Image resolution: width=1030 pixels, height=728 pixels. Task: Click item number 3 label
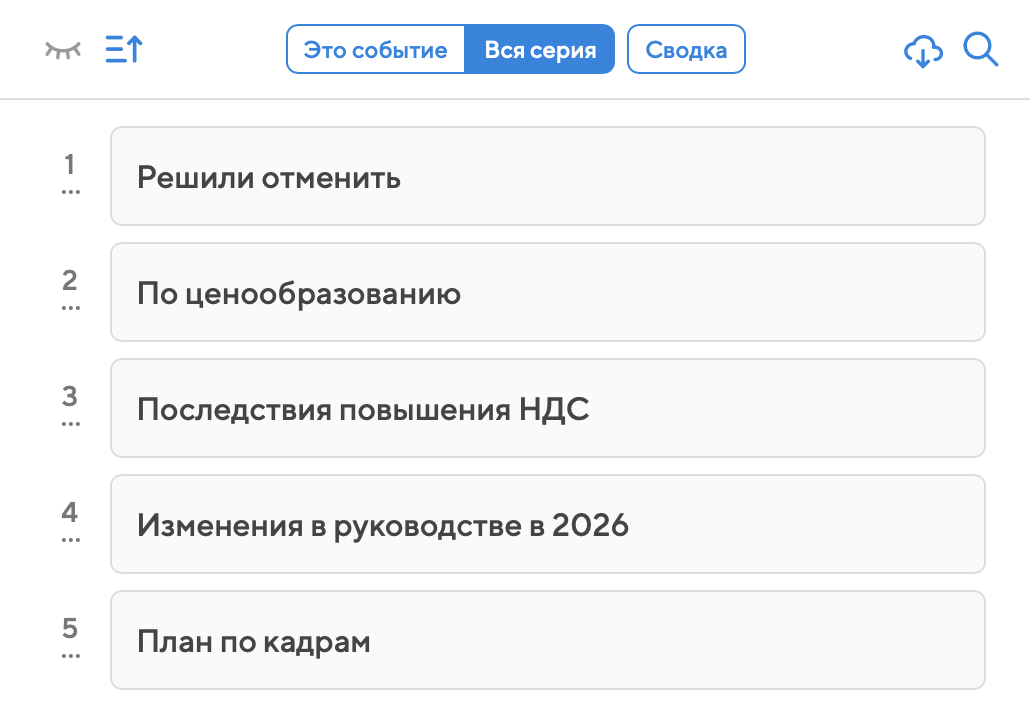[70, 395]
